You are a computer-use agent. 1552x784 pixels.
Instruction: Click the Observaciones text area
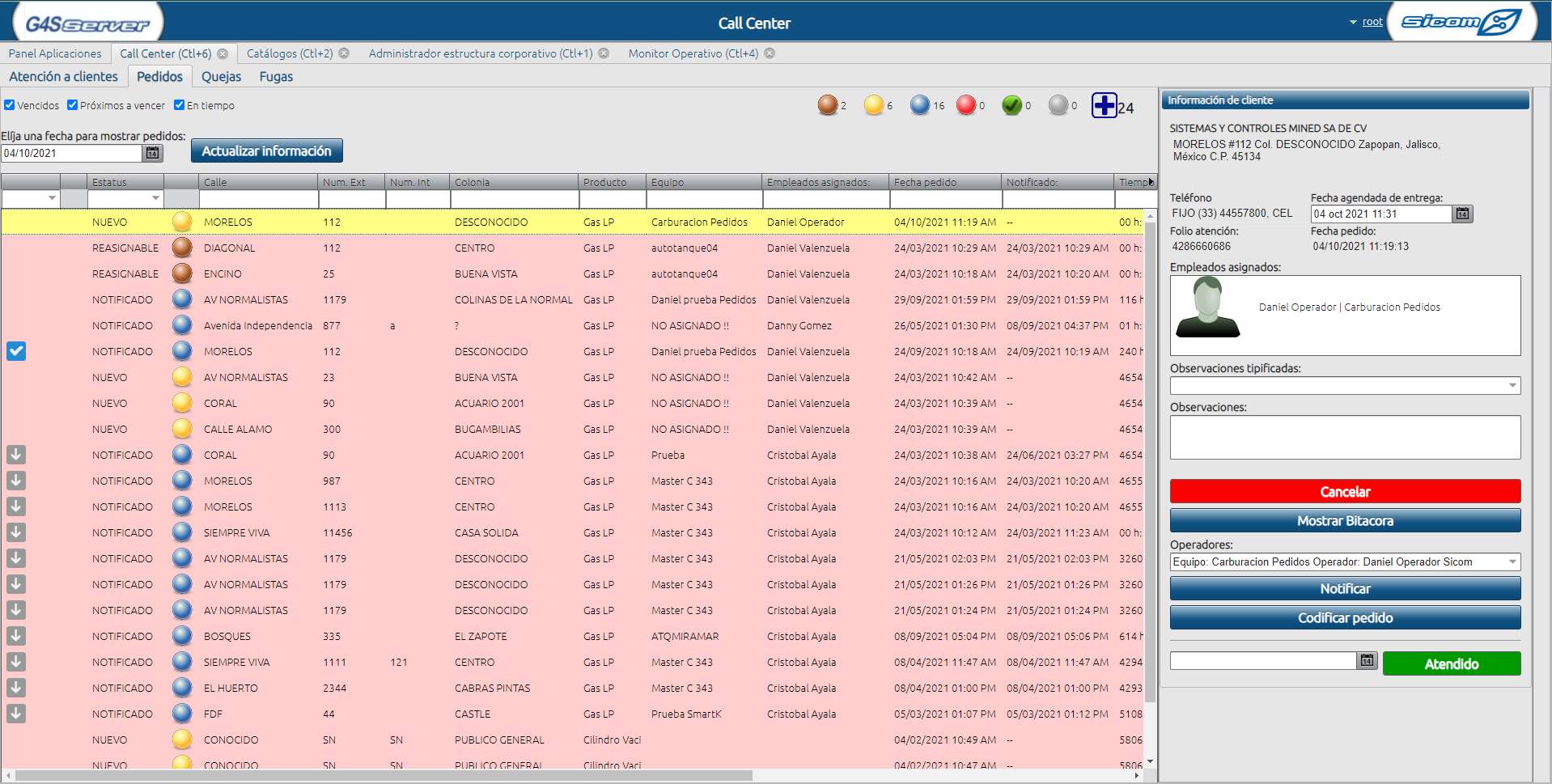tap(1345, 438)
